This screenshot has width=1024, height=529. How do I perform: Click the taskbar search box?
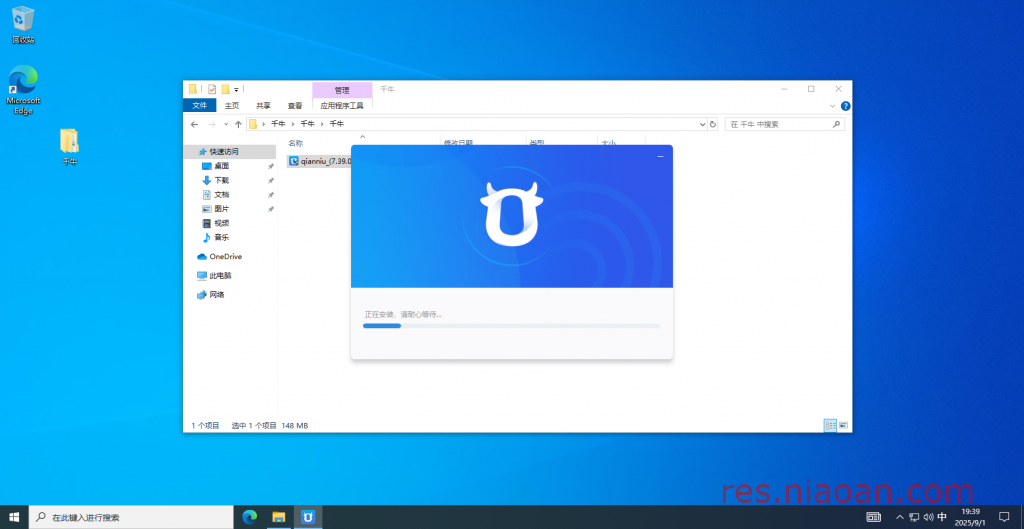[x=131, y=517]
